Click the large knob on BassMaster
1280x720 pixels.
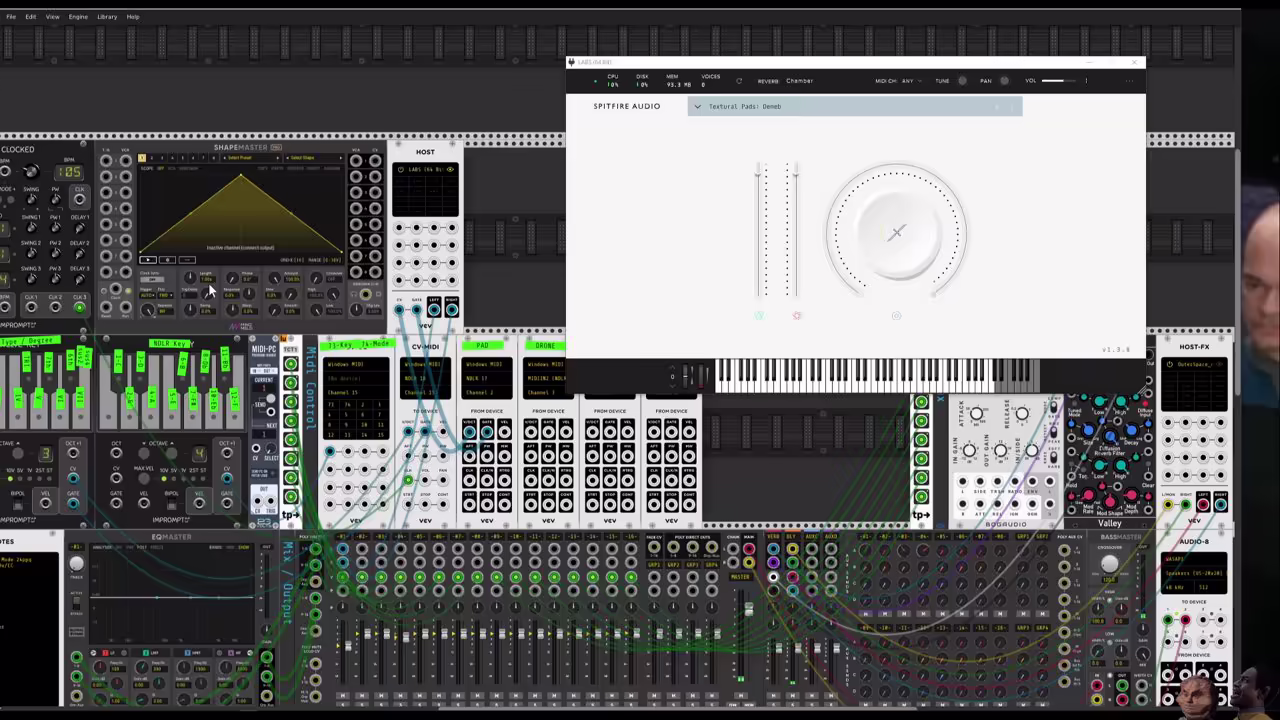[1110, 565]
